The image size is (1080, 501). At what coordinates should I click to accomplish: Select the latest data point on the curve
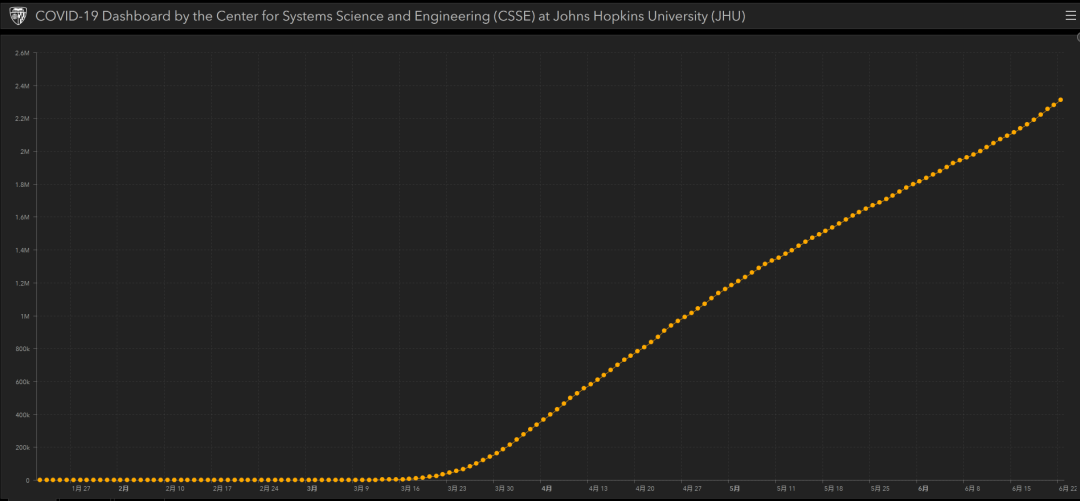1060,100
